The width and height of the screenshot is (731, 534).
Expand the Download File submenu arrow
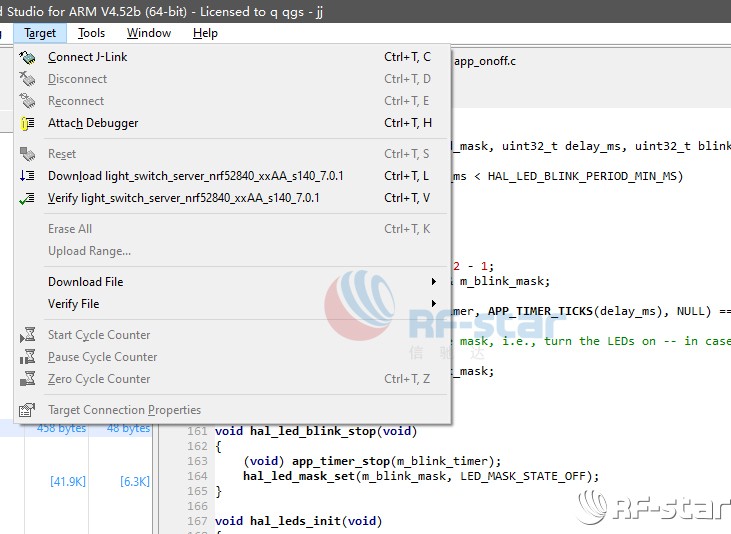point(434,282)
